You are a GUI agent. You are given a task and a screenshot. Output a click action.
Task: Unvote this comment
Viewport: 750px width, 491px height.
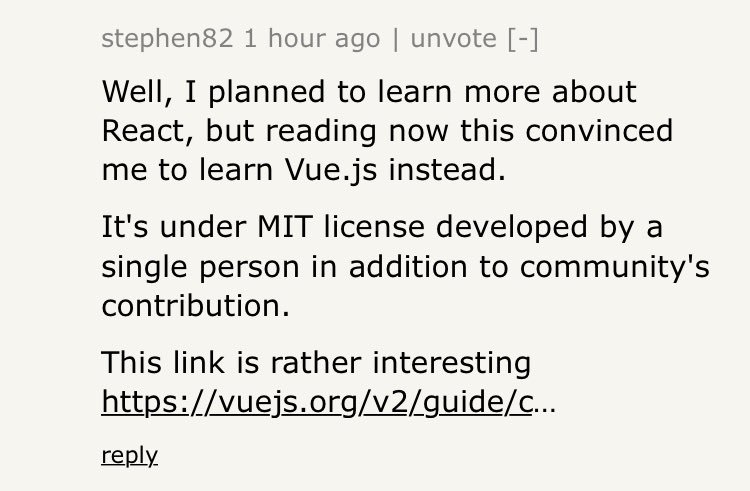(453, 39)
